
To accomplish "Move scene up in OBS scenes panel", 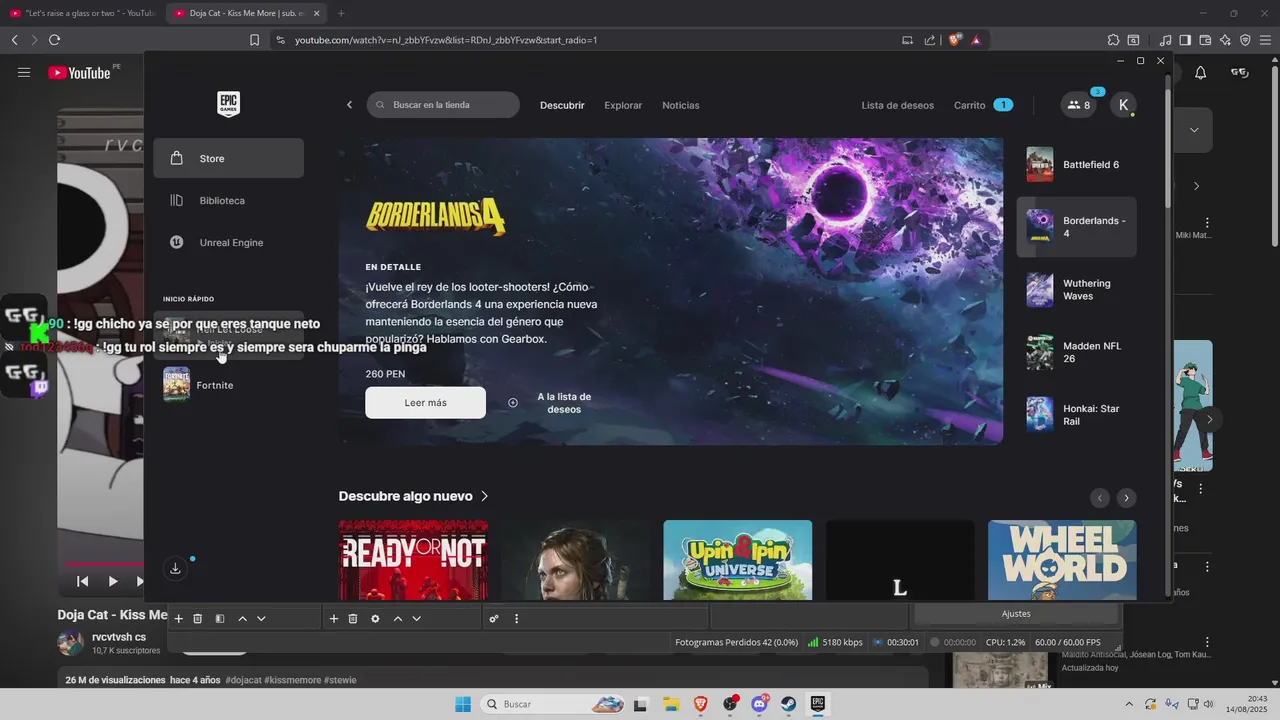I will (242, 619).
